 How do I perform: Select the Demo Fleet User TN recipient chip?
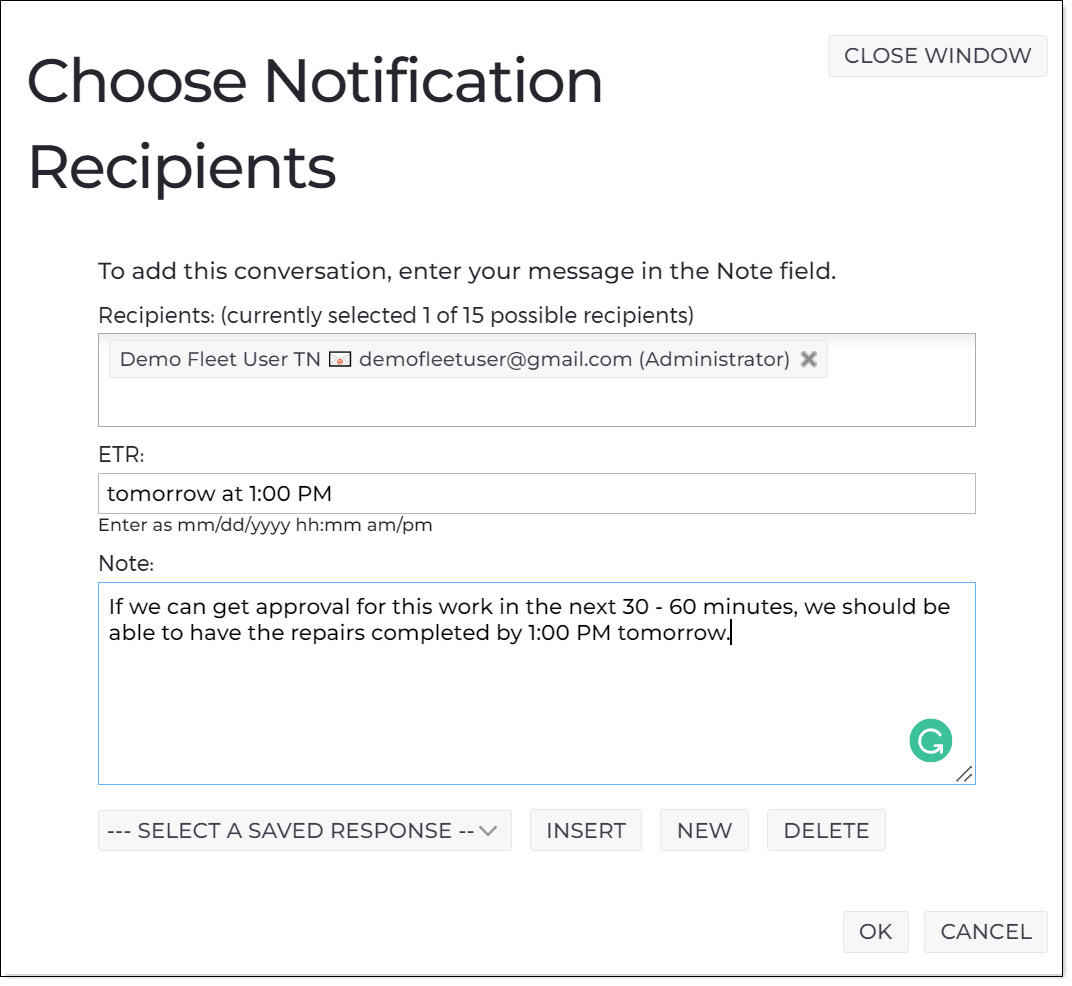point(468,359)
